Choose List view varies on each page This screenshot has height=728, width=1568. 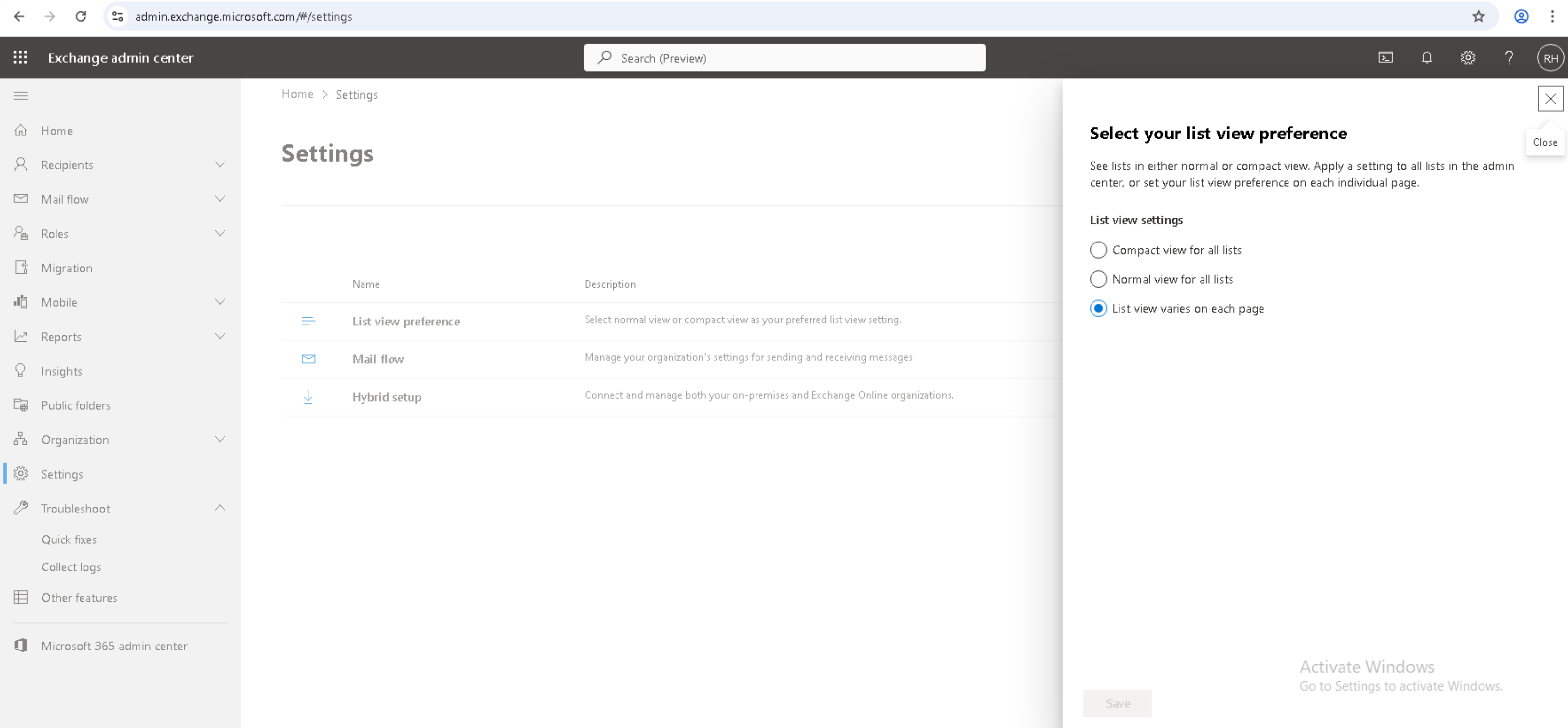(x=1098, y=308)
